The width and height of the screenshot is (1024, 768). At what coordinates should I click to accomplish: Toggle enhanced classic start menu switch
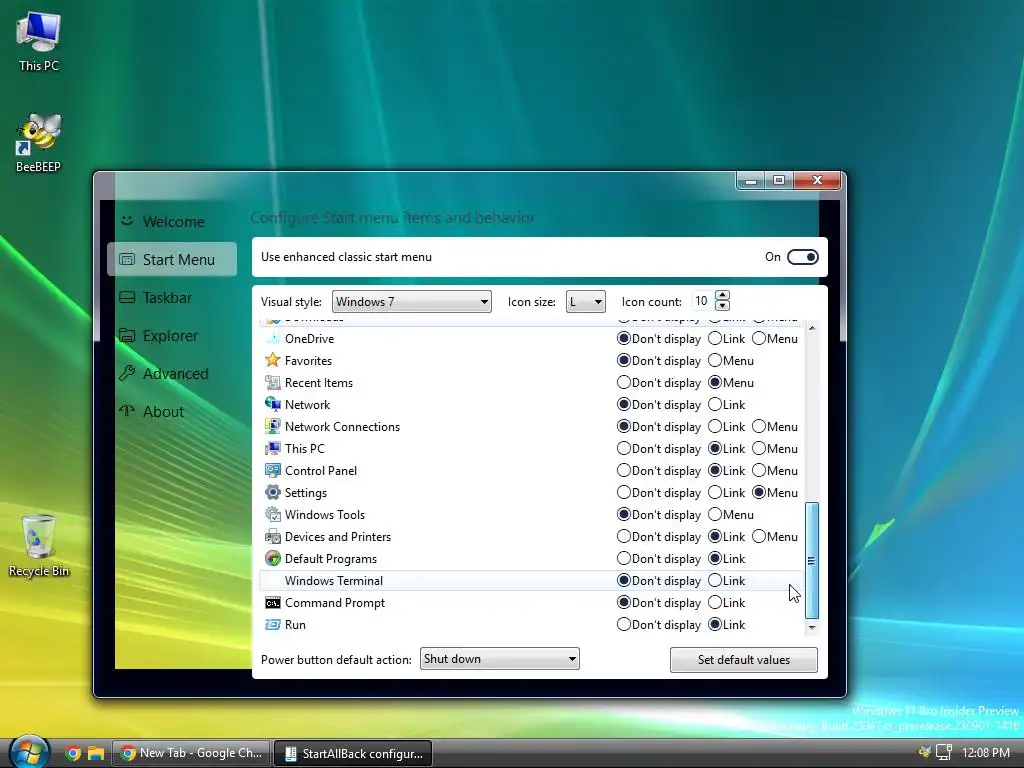point(803,257)
